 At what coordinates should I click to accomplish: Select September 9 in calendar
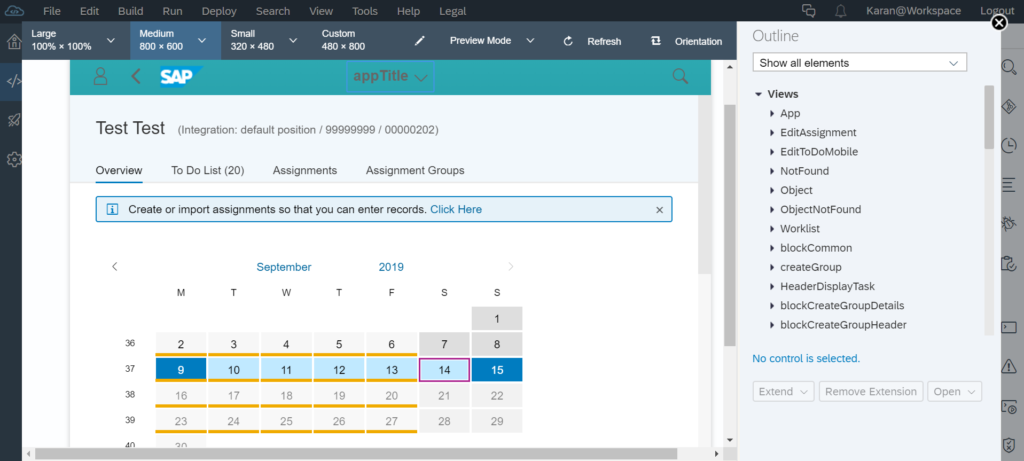click(x=181, y=370)
